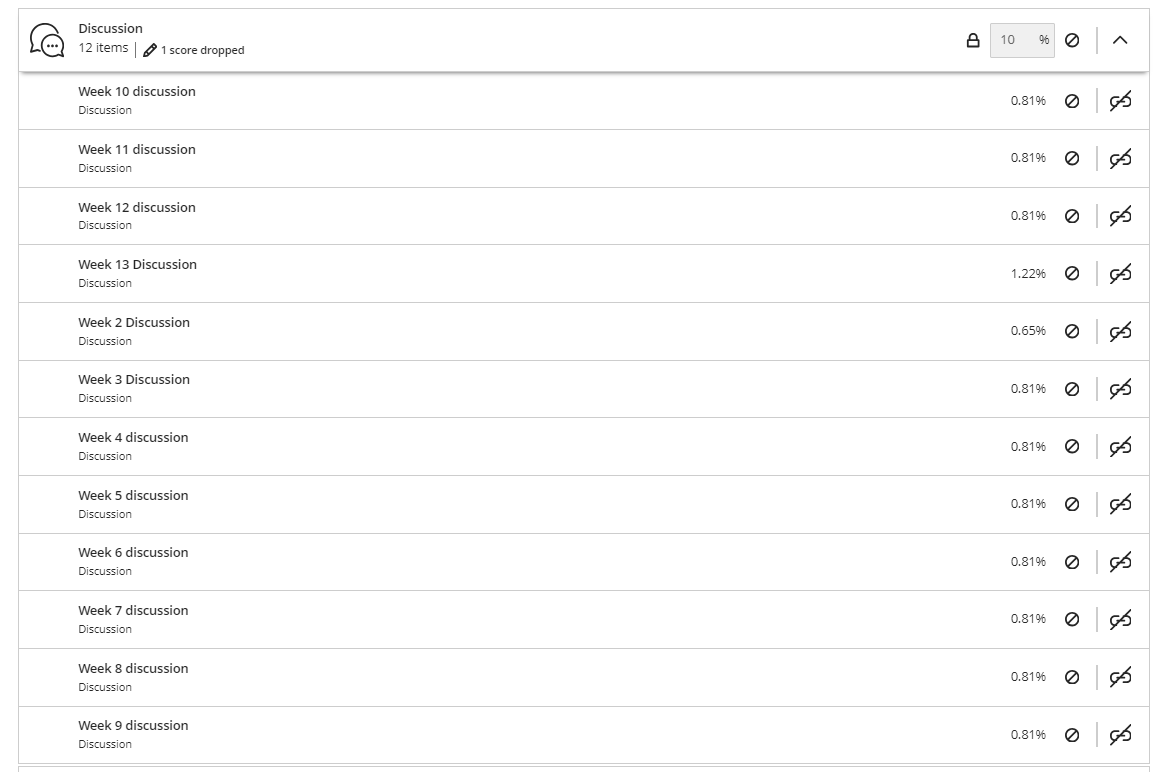Open the Week 4 discussion row
Image resolution: width=1162 pixels, height=772 pixels.
coord(133,438)
